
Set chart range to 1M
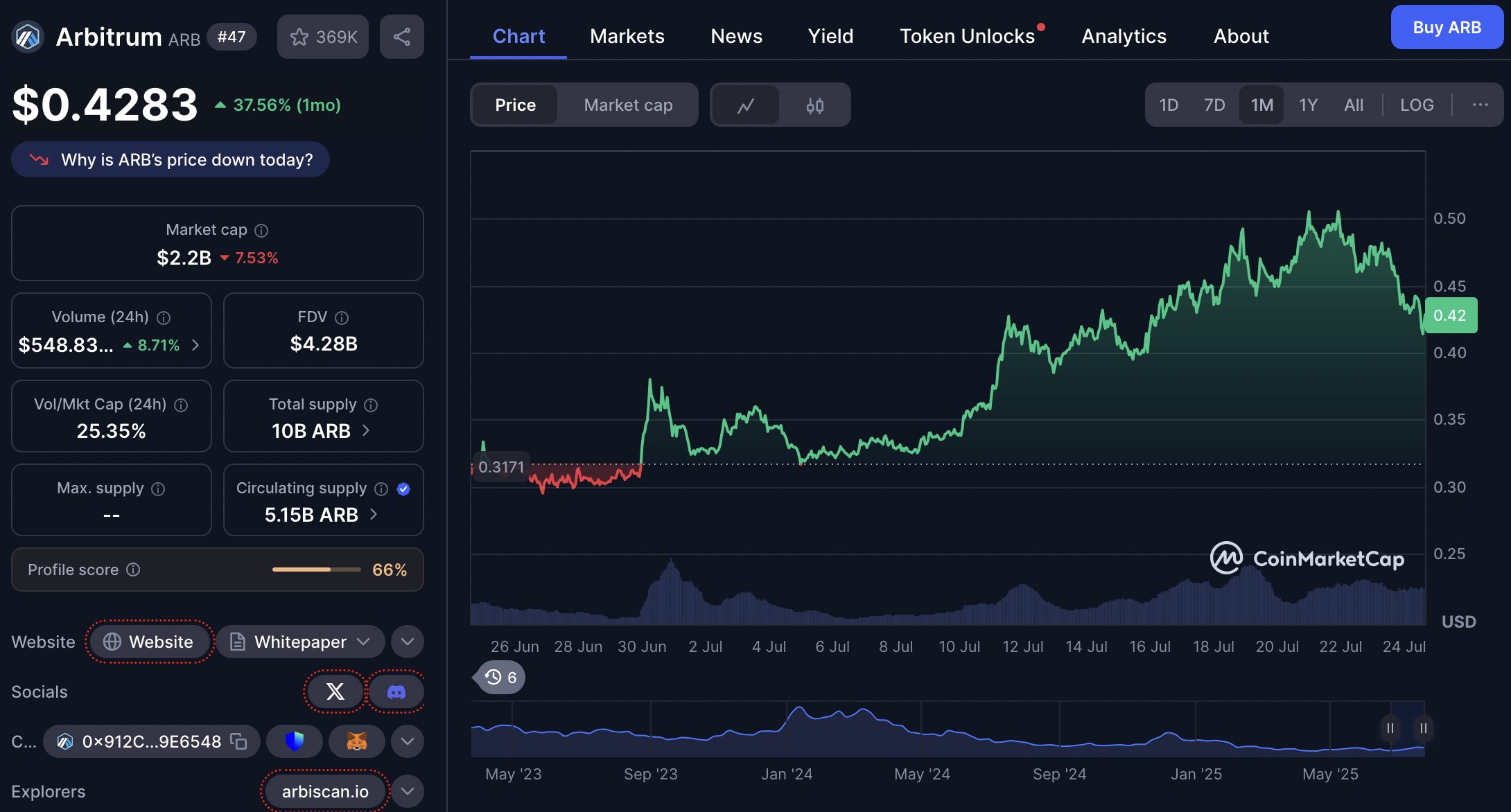[1261, 105]
